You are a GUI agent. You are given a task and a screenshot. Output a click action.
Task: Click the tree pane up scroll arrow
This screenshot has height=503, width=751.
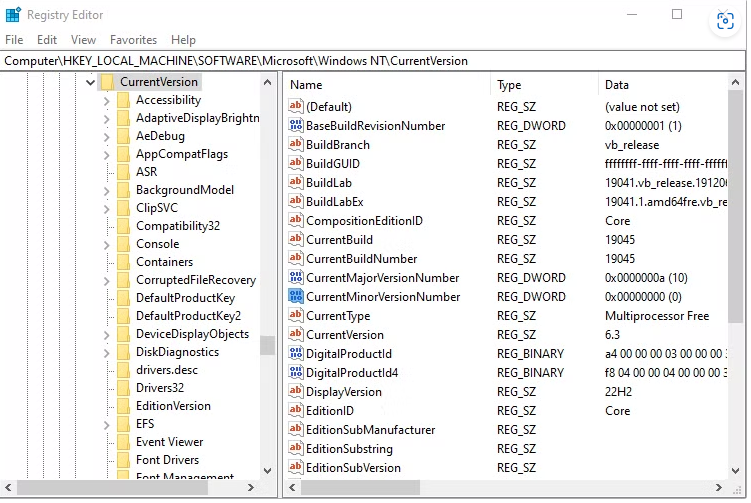[267, 82]
